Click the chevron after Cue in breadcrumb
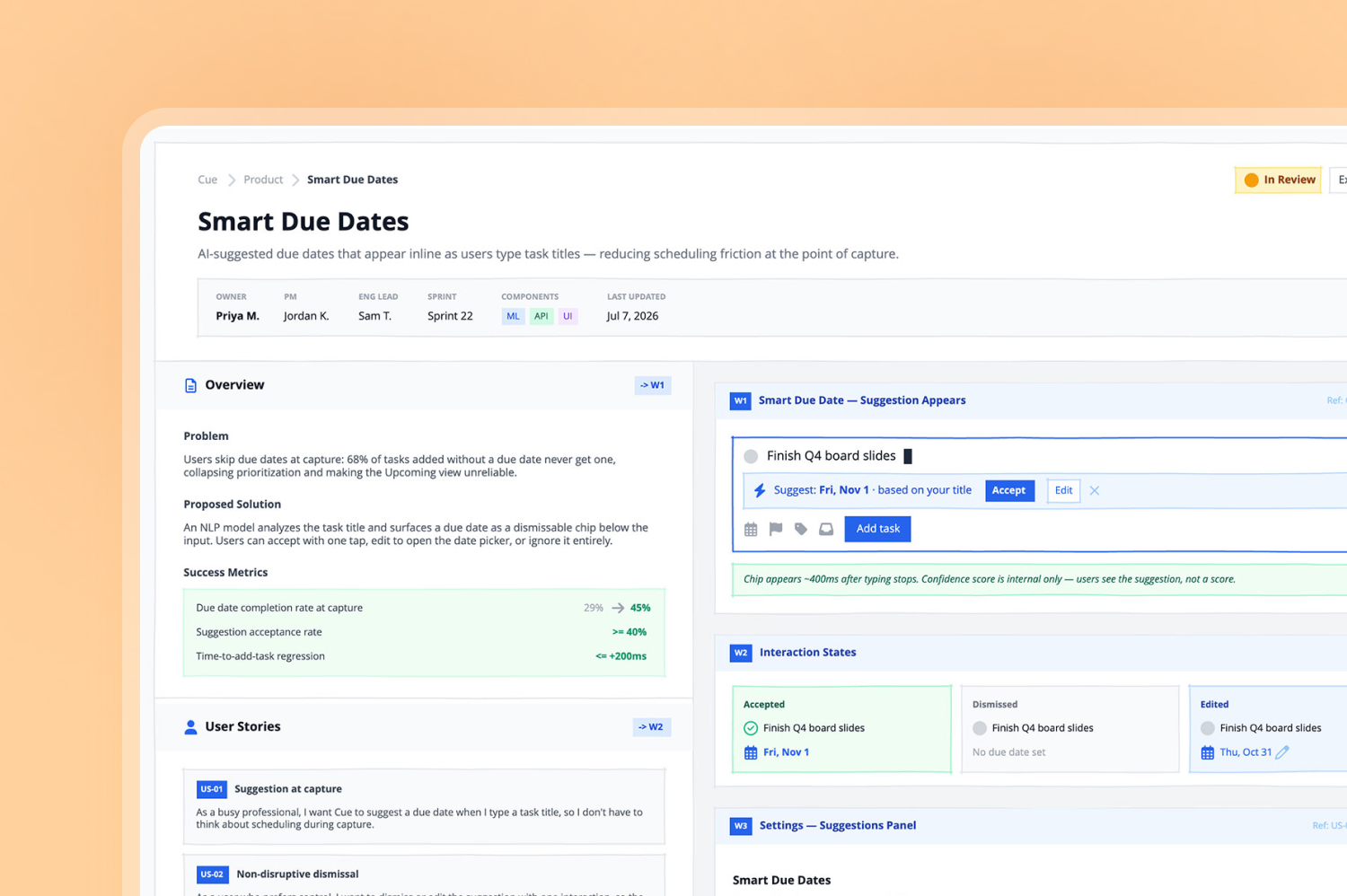This screenshot has width=1347, height=896. coord(232,180)
